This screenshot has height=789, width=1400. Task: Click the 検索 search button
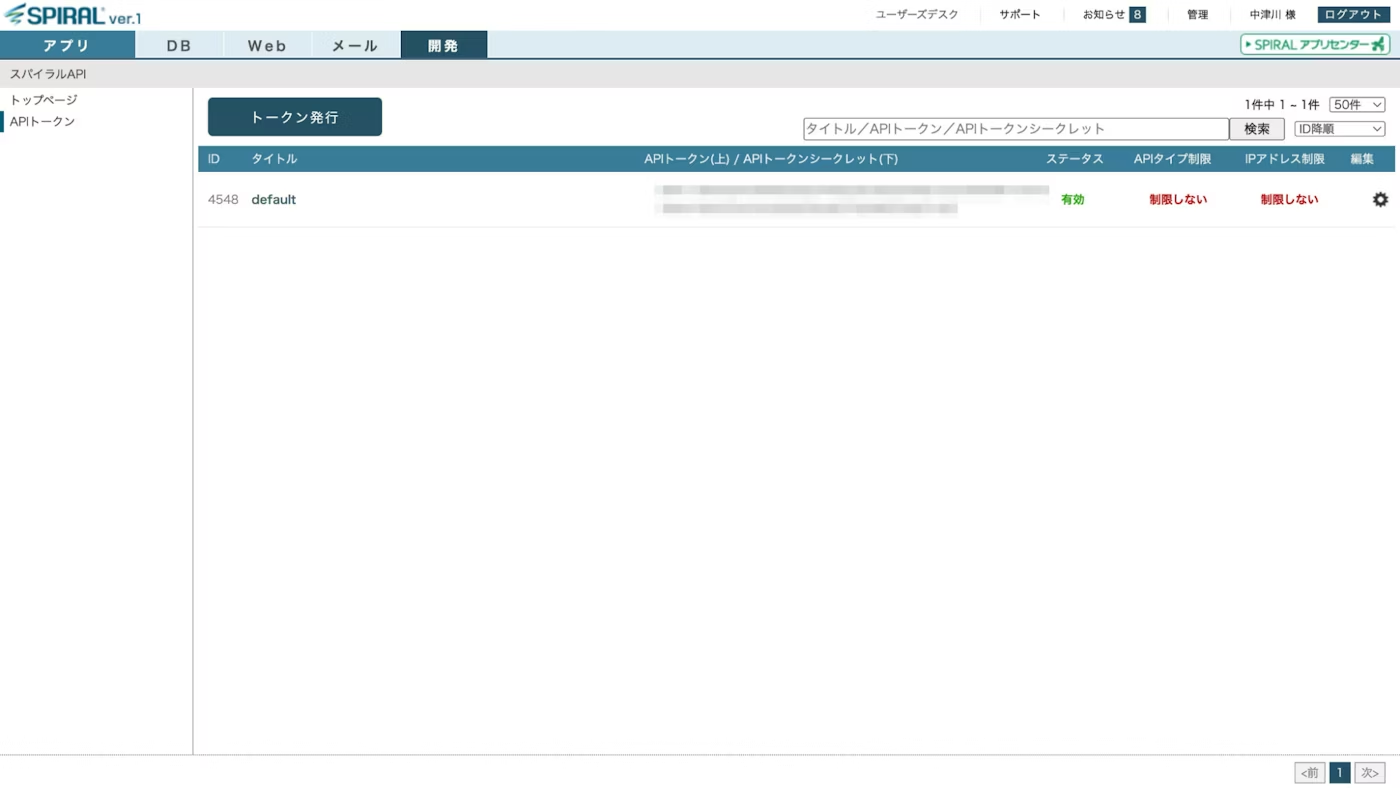pos(1256,128)
